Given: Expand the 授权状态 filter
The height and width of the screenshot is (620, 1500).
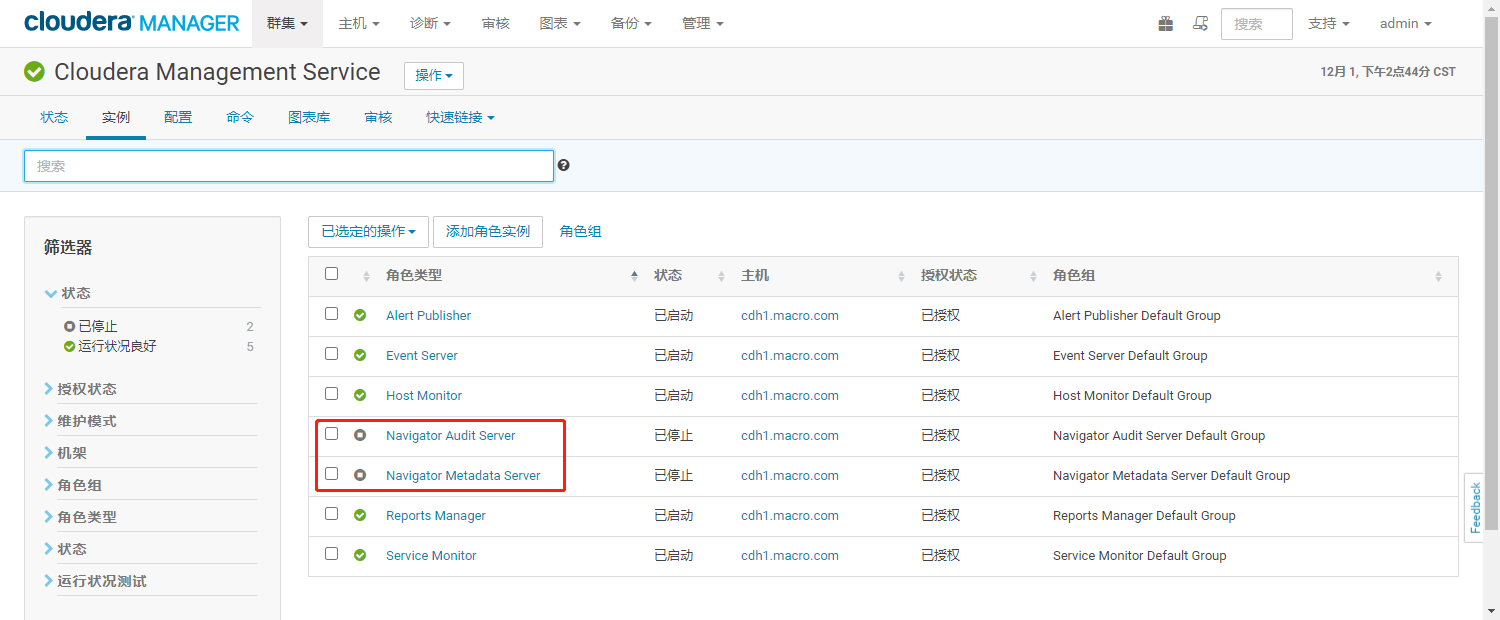Looking at the screenshot, I should coord(80,389).
